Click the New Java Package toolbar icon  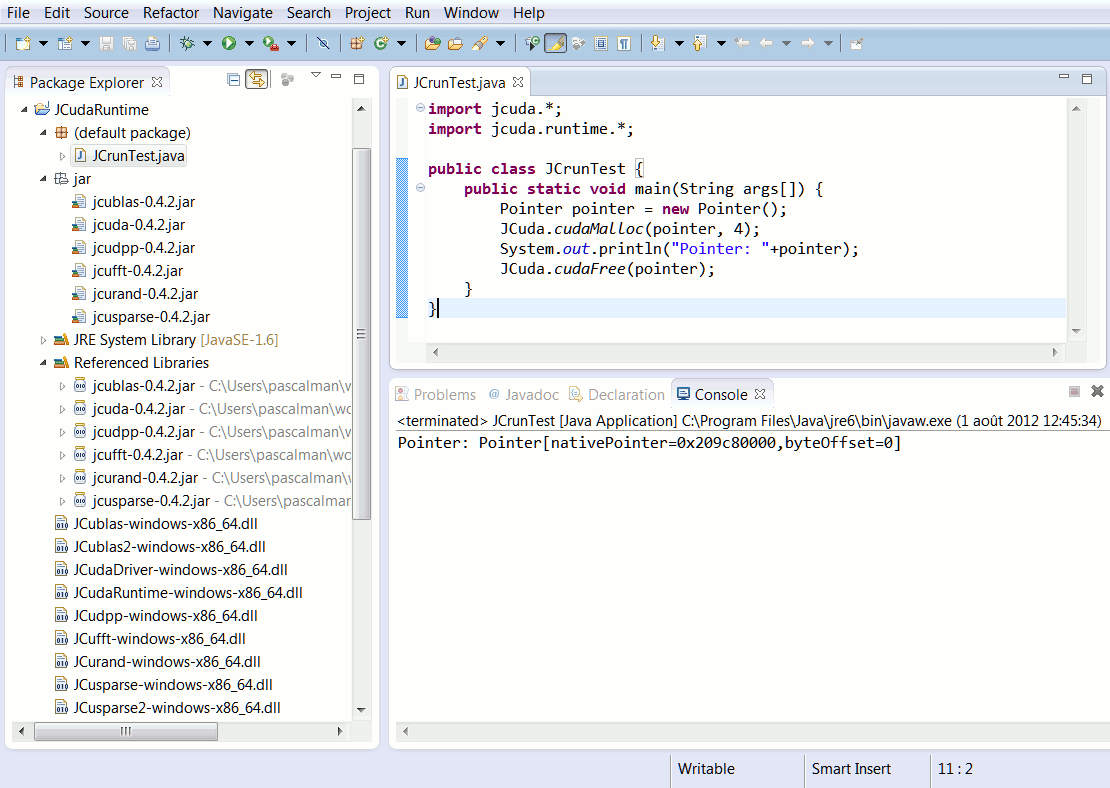(x=356, y=43)
